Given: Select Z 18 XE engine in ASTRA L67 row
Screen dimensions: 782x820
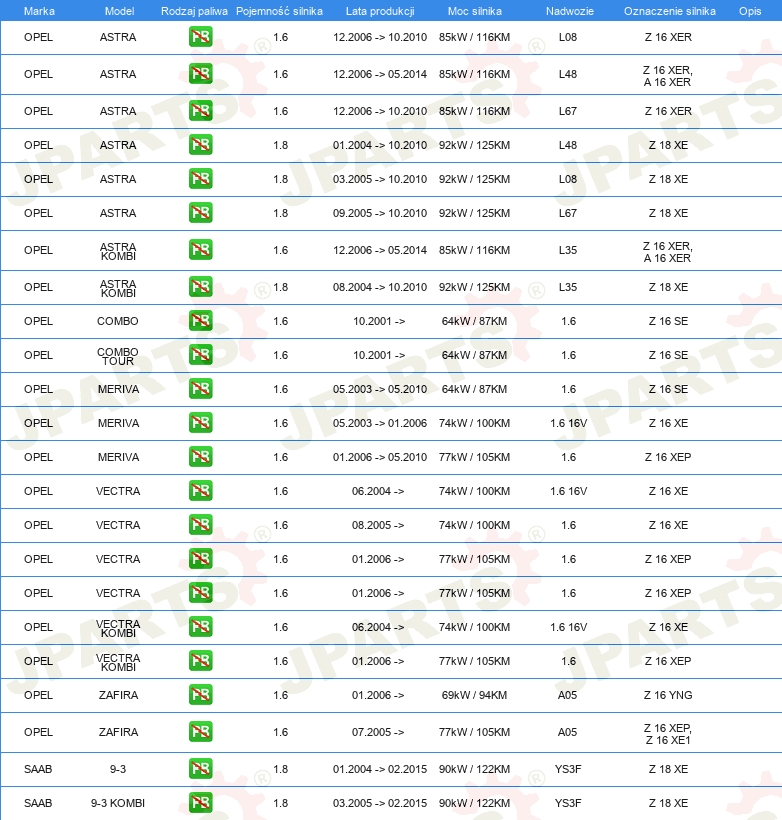Looking at the screenshot, I should (668, 213).
